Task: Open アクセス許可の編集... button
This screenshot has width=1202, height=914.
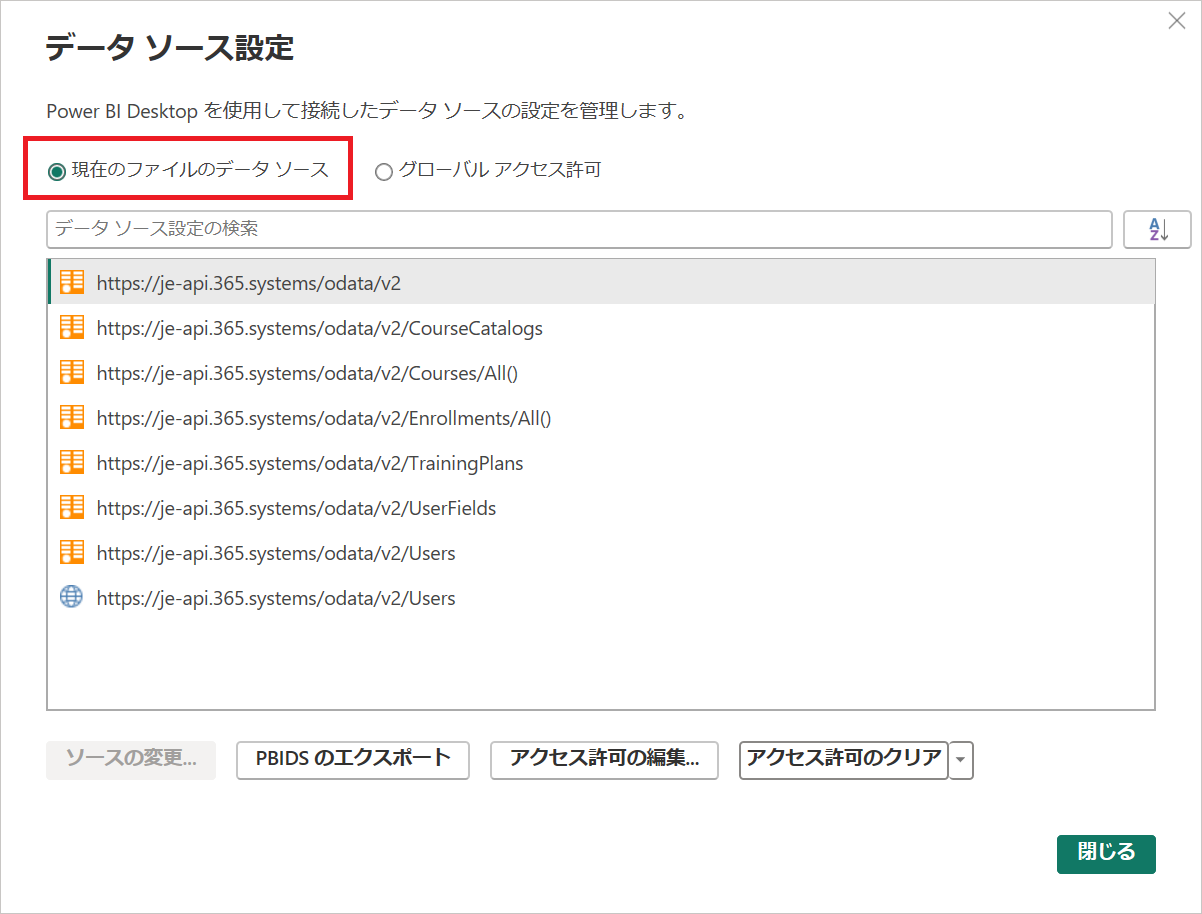Action: (x=604, y=760)
